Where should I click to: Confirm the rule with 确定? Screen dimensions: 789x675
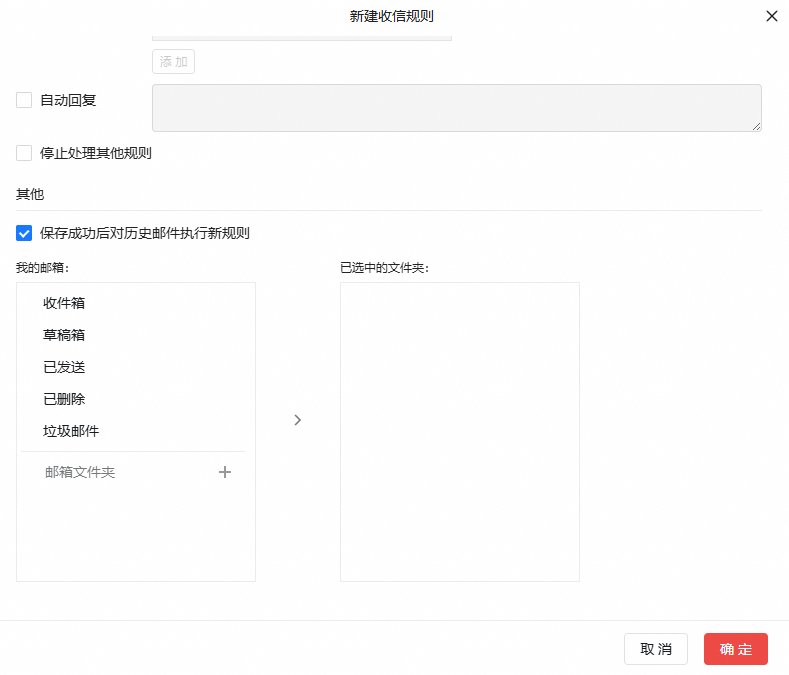735,649
